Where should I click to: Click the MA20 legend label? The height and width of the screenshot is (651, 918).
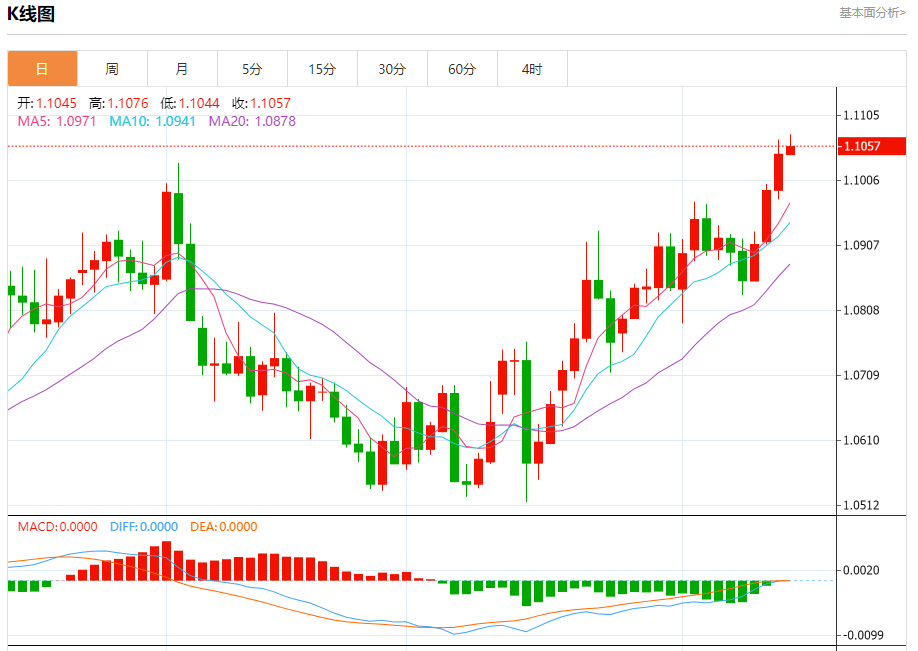click(252, 121)
